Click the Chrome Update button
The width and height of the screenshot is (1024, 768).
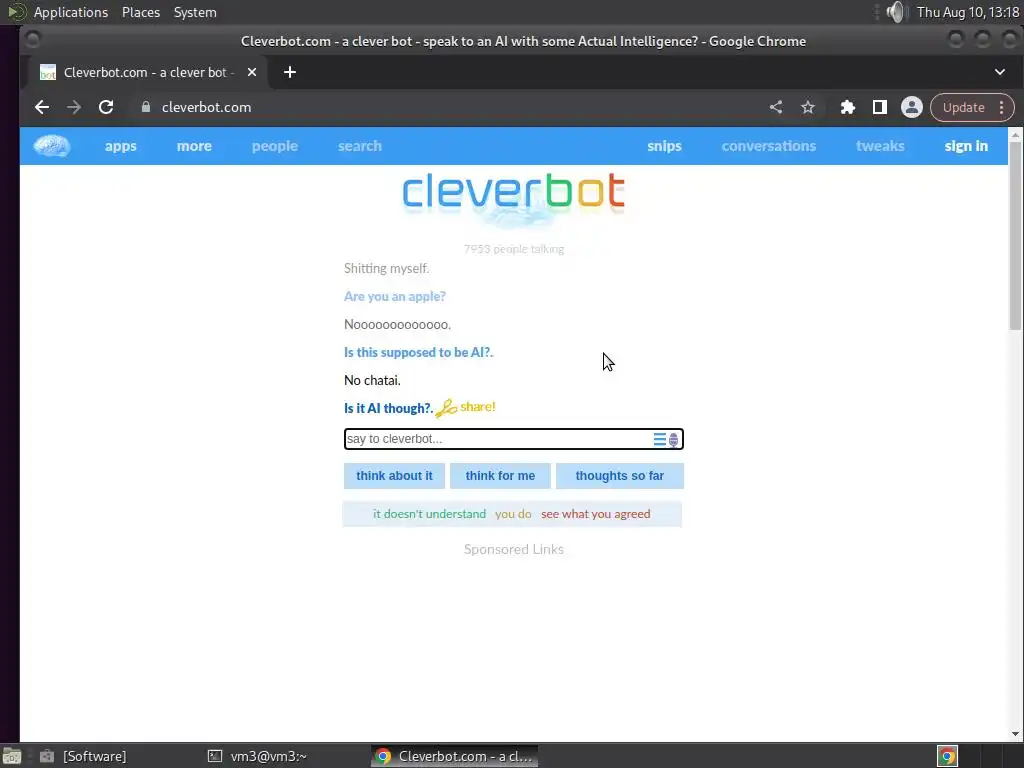click(963, 107)
